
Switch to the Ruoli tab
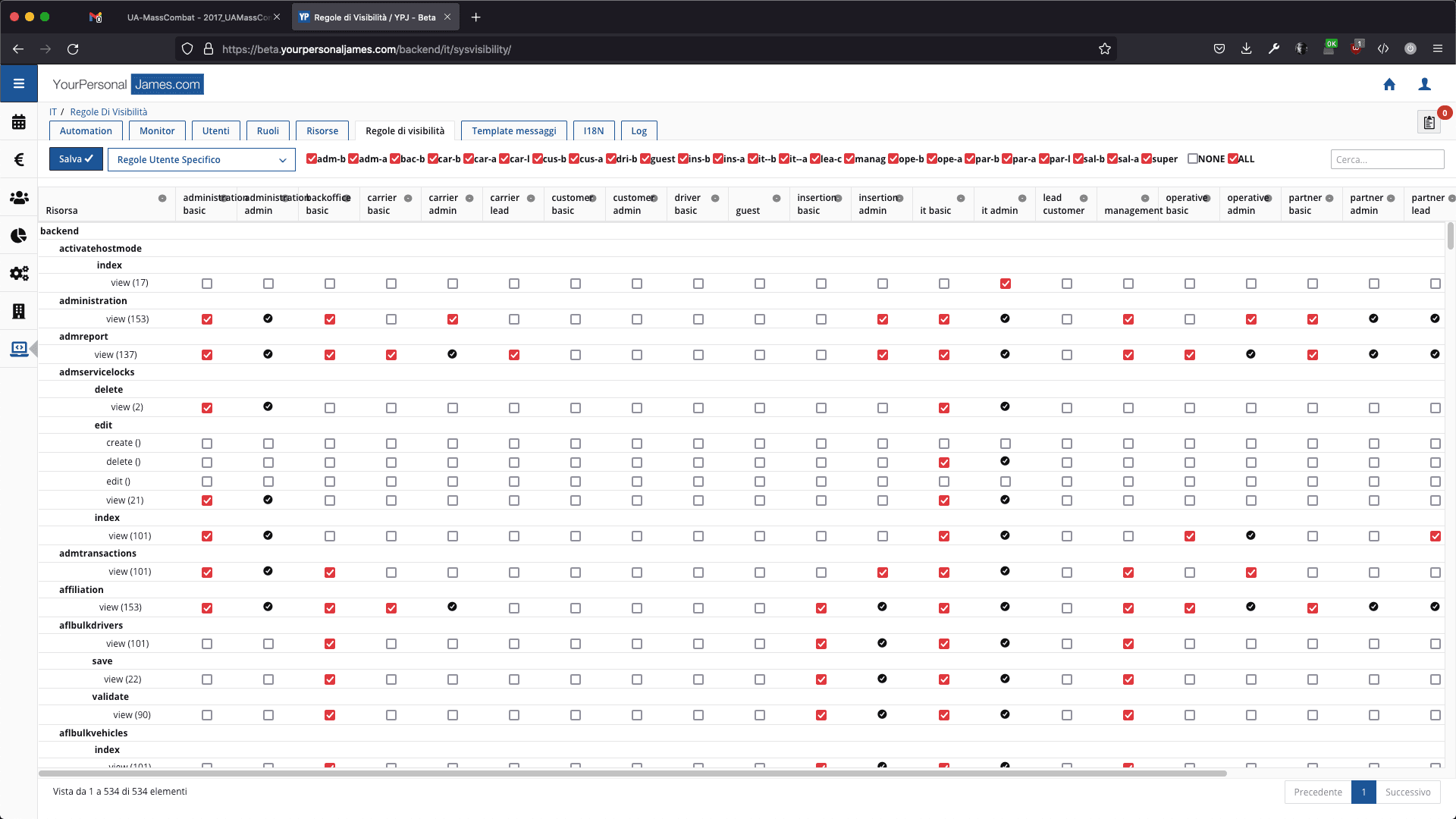[x=268, y=130]
